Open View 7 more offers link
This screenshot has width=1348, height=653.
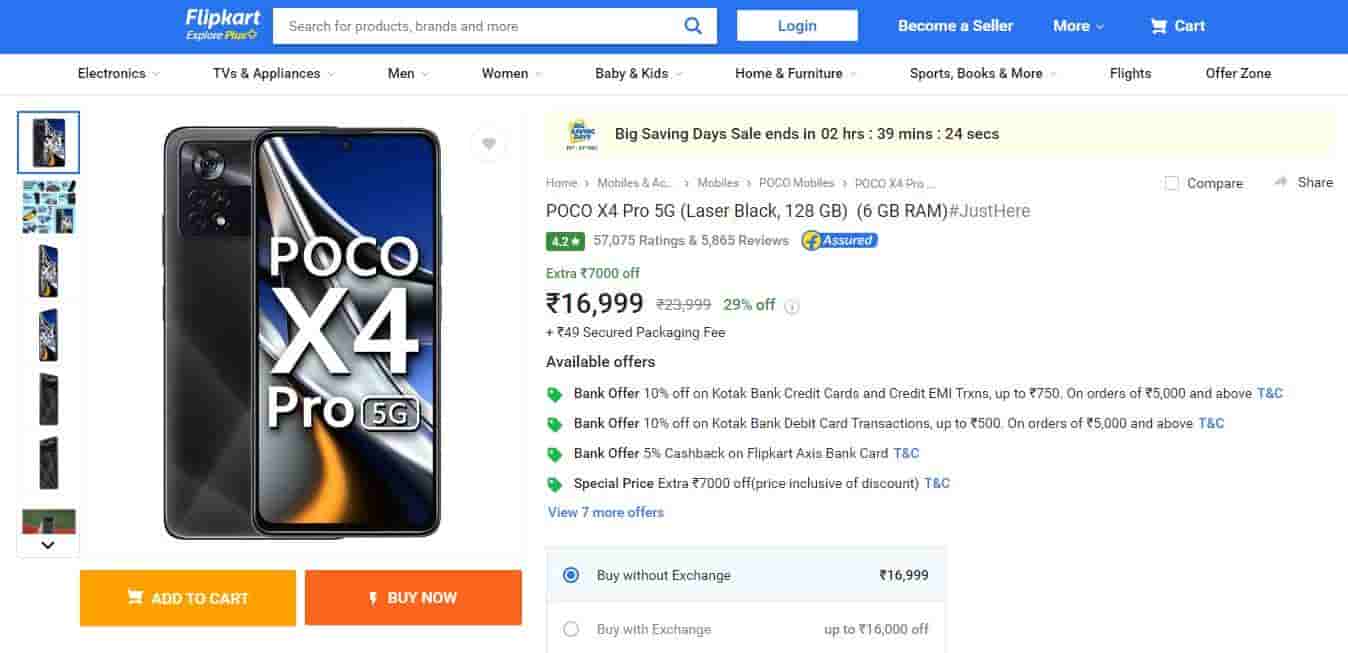605,512
